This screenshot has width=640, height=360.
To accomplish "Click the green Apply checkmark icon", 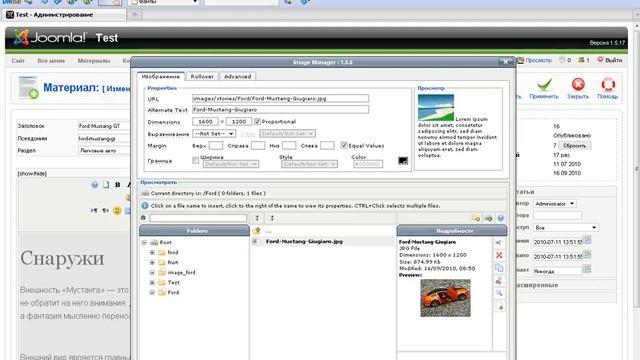I will coord(544,85).
